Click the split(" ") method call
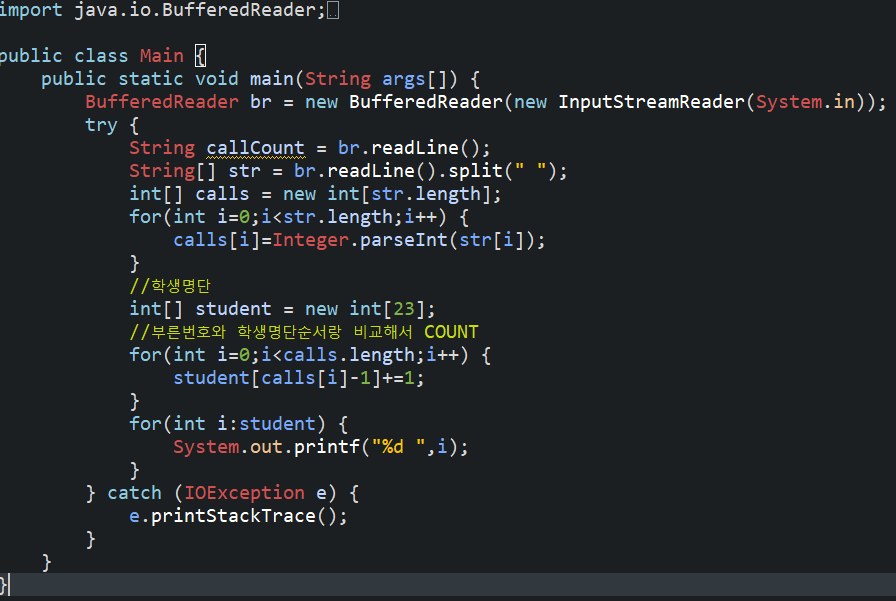896x601 pixels. coord(501,171)
